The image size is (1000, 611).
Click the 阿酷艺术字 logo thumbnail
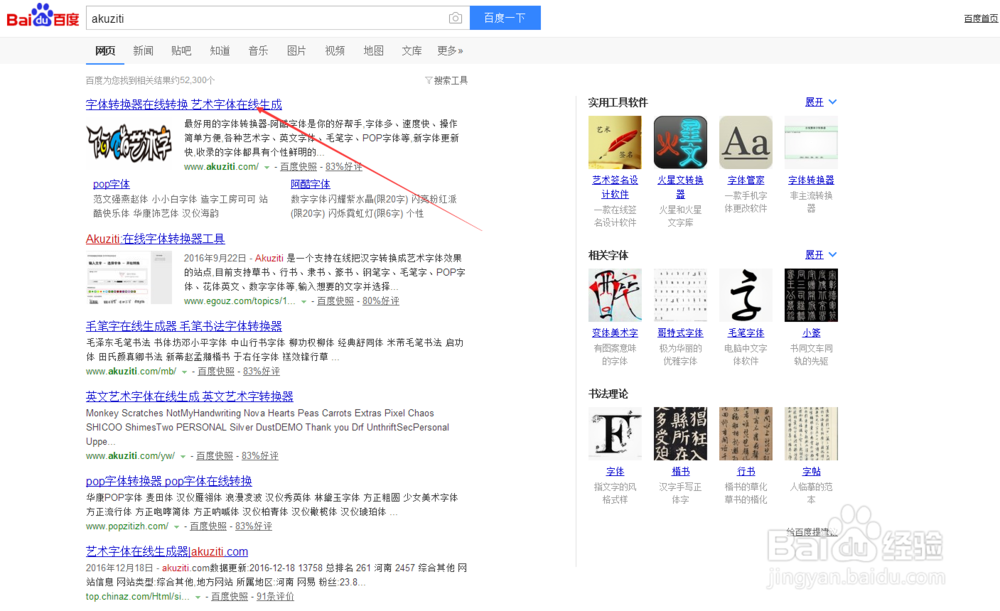coord(129,143)
